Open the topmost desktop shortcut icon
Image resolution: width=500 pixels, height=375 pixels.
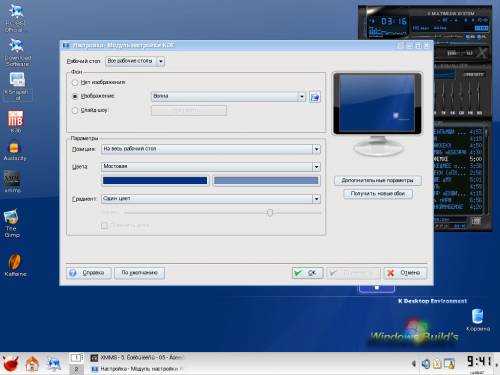[15, 18]
